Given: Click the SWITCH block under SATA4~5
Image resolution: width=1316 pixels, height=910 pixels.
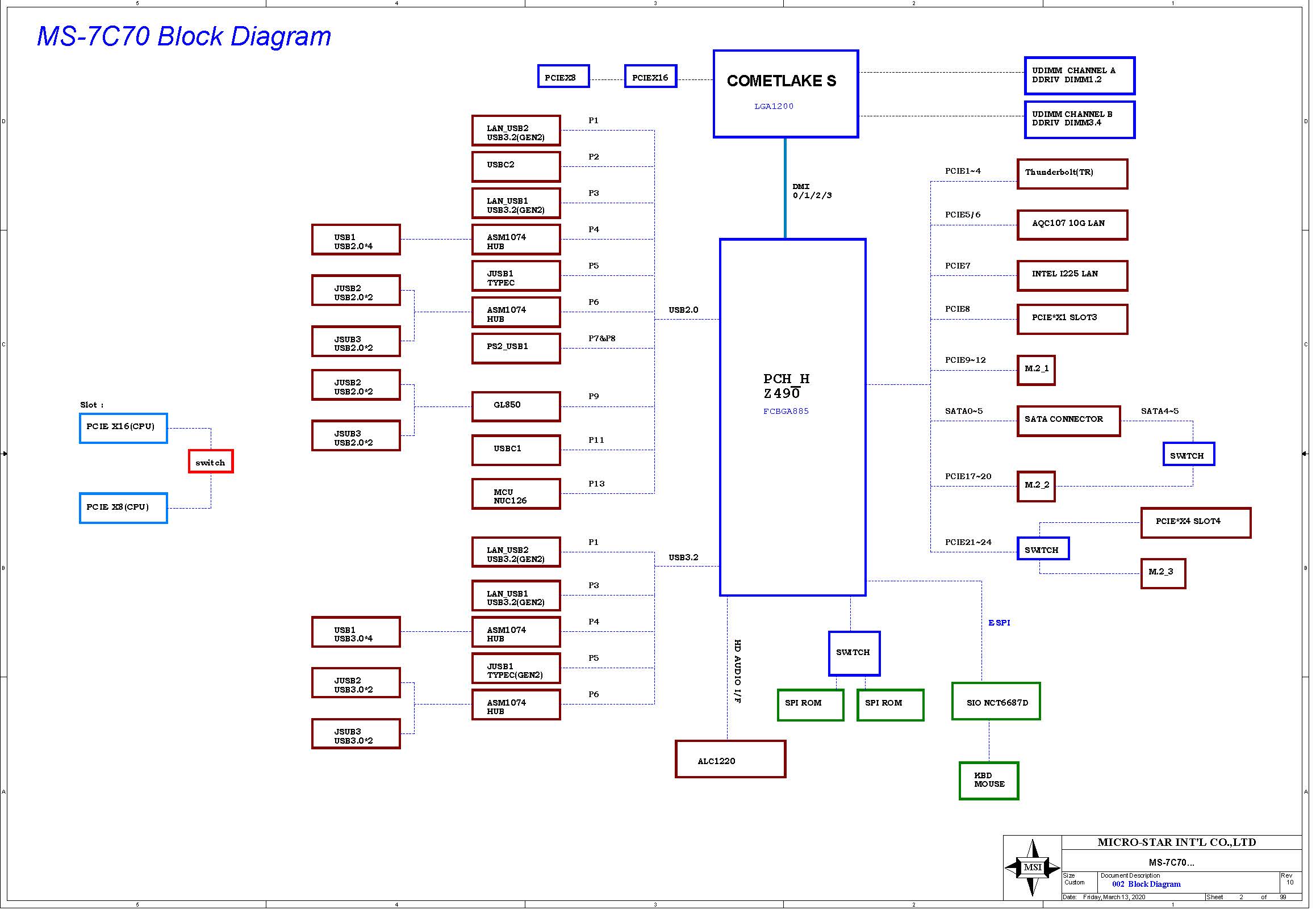Looking at the screenshot, I should click(1189, 454).
